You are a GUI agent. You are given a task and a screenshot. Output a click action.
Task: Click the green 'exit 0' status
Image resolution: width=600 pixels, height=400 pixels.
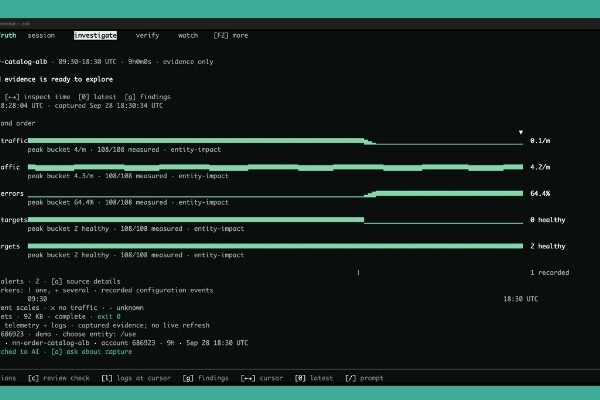click(109, 317)
